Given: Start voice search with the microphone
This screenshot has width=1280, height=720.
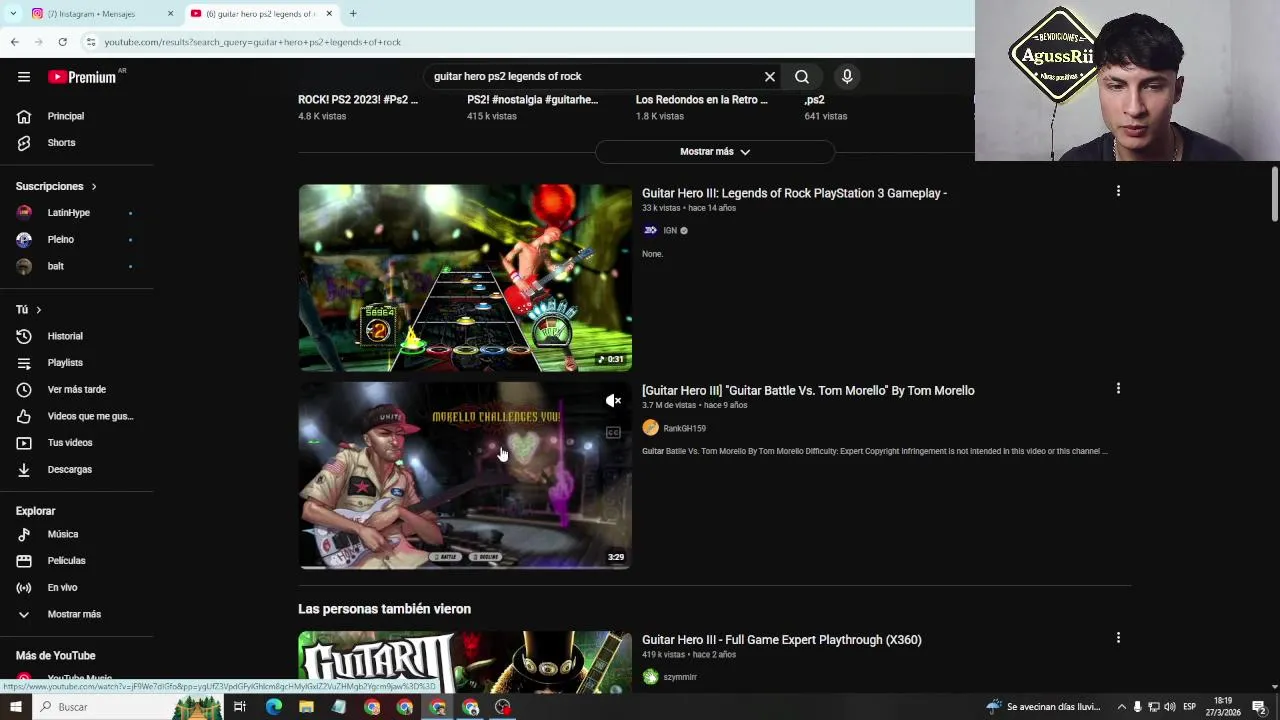Looking at the screenshot, I should pyautogui.click(x=847, y=77).
